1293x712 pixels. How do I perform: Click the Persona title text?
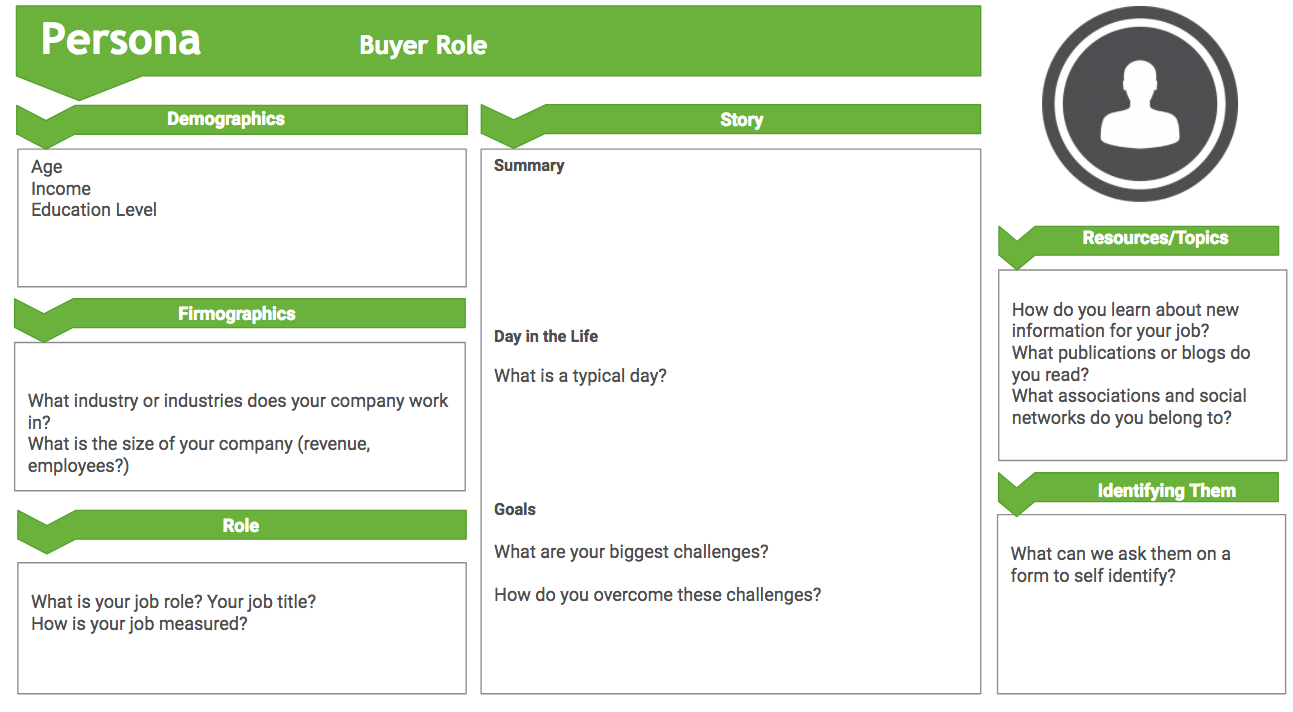121,40
